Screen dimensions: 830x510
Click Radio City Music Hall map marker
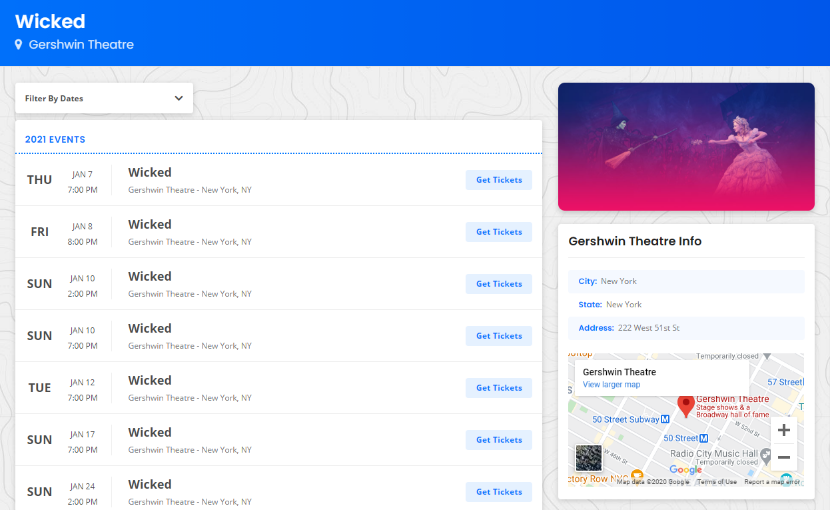click(765, 454)
